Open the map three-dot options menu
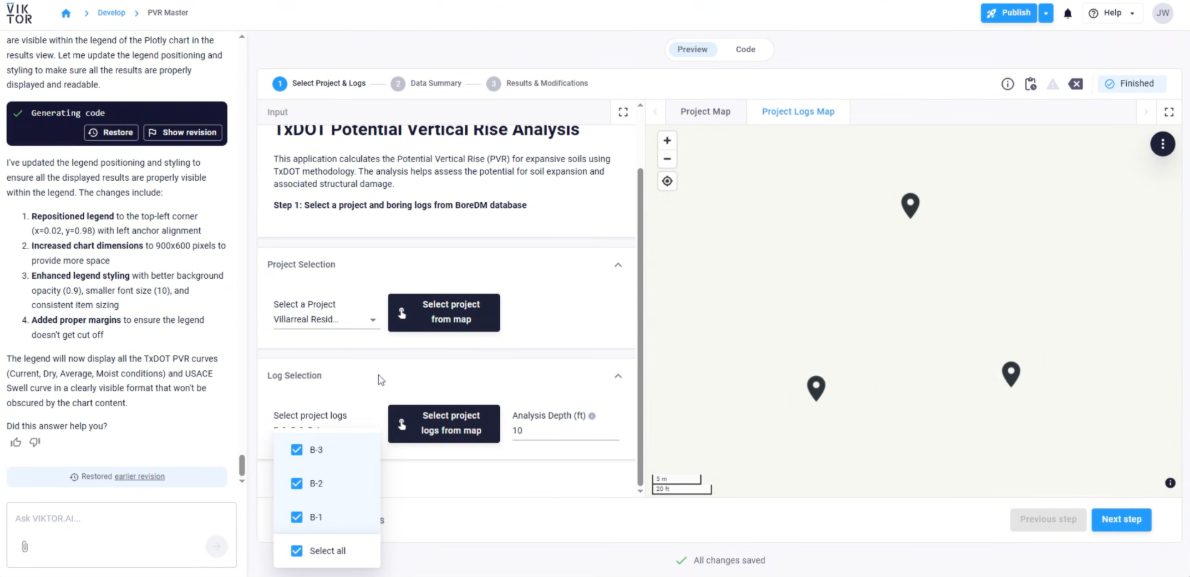 pyautogui.click(x=1163, y=144)
